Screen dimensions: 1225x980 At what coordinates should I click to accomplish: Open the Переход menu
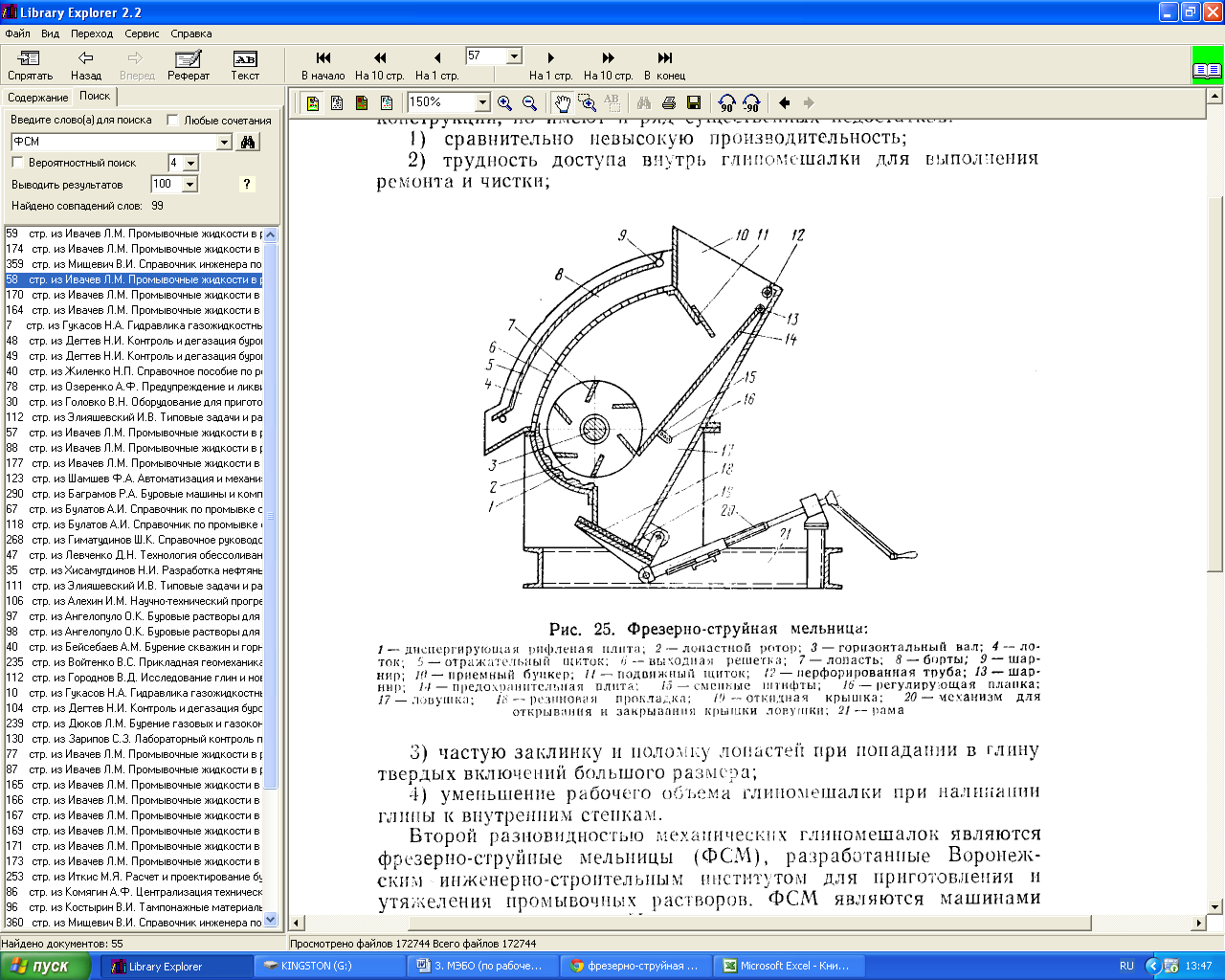pos(92,33)
